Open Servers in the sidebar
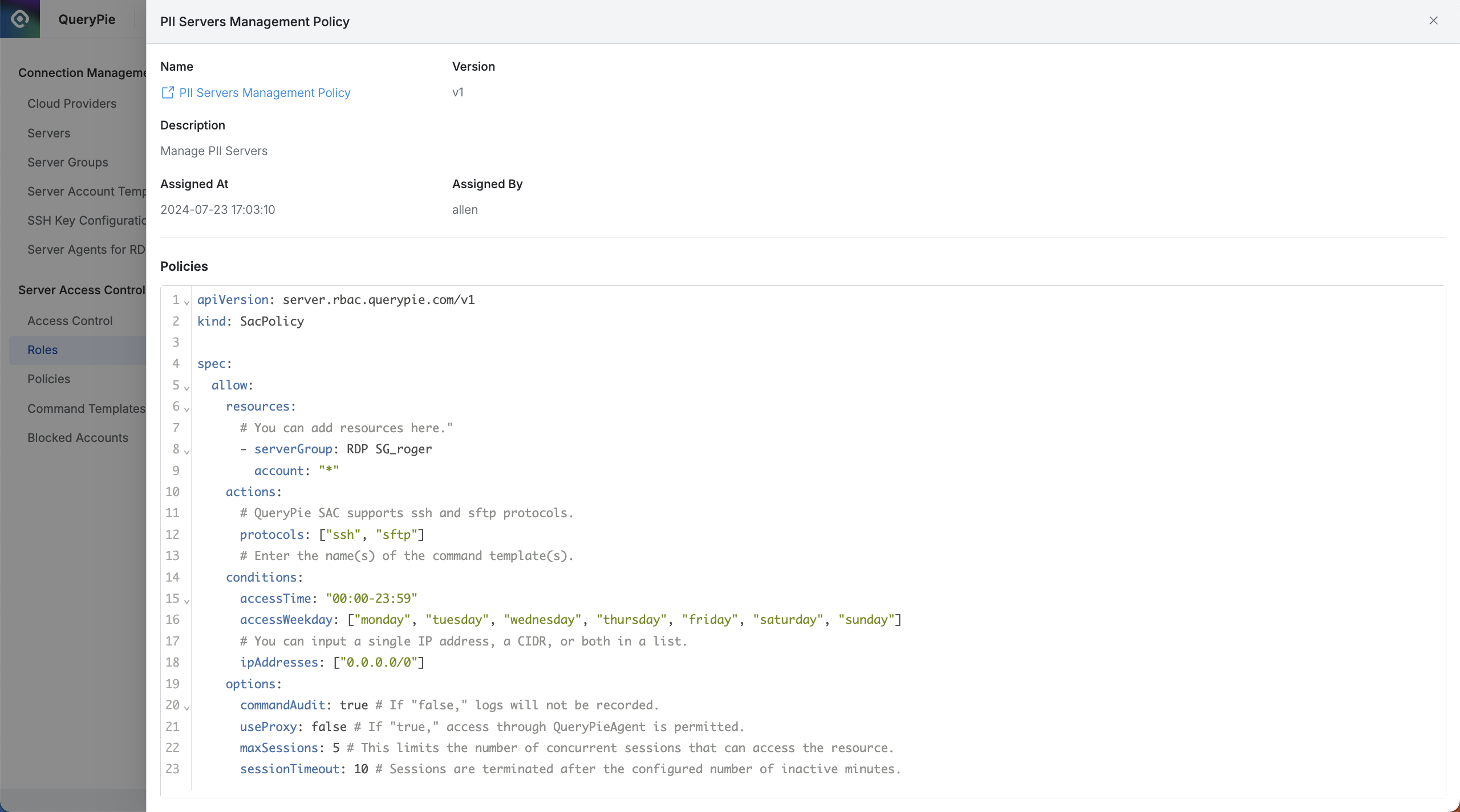Screen dimensions: 1460x812 pyautogui.click(x=49, y=133)
